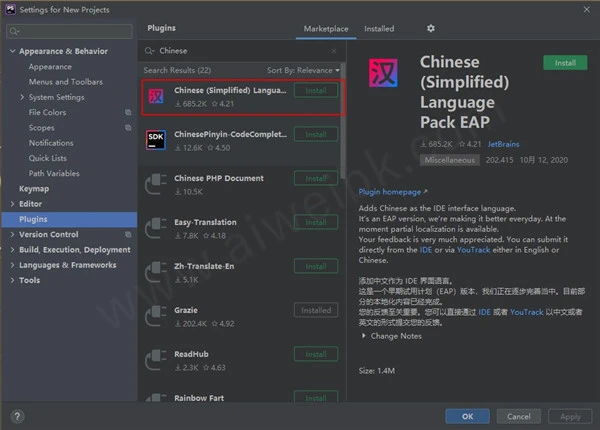
Task: Open plugin settings gear icon
Action: [x=431, y=29]
